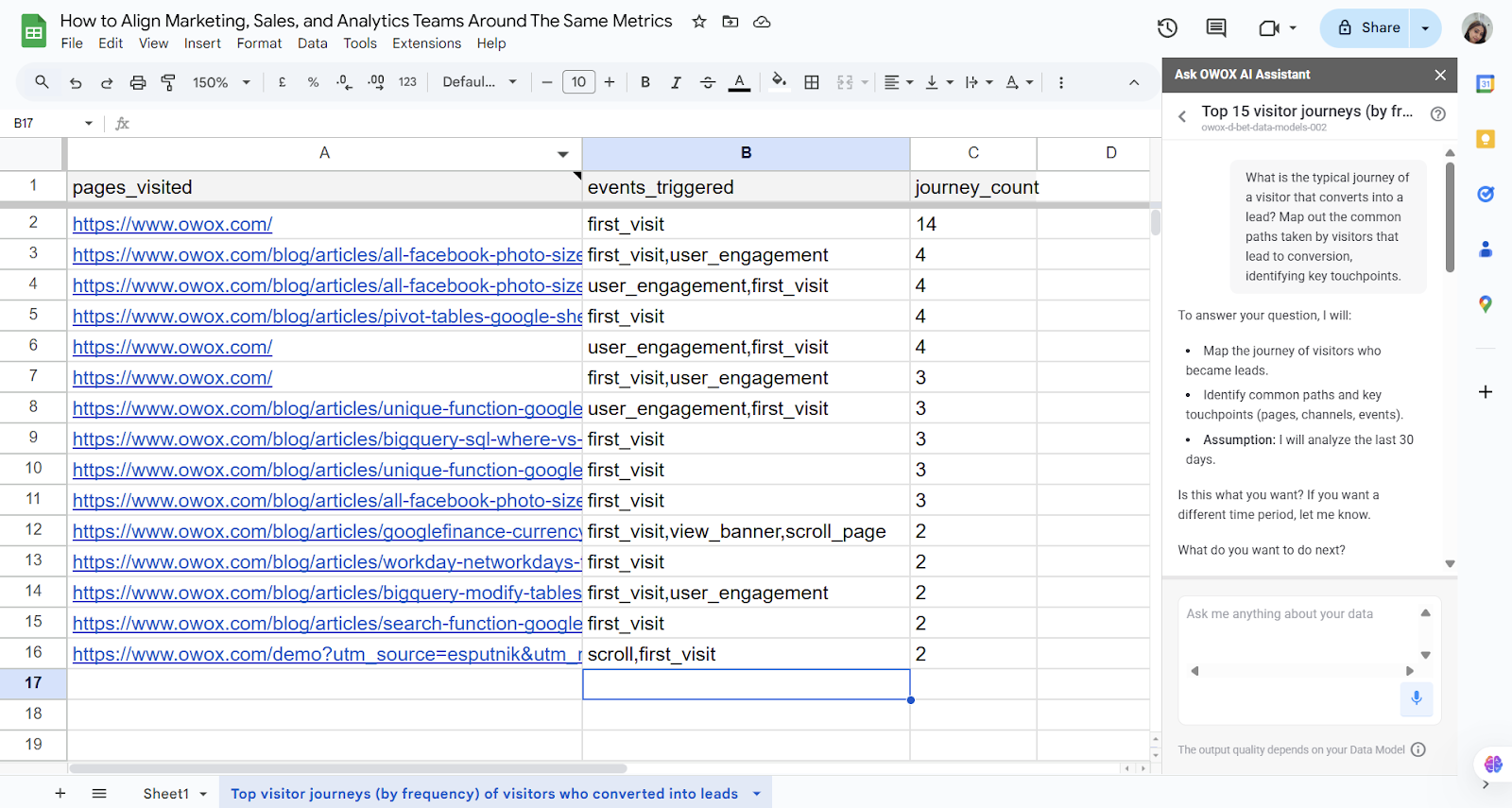Open text rotation dropdown

coord(1020,82)
